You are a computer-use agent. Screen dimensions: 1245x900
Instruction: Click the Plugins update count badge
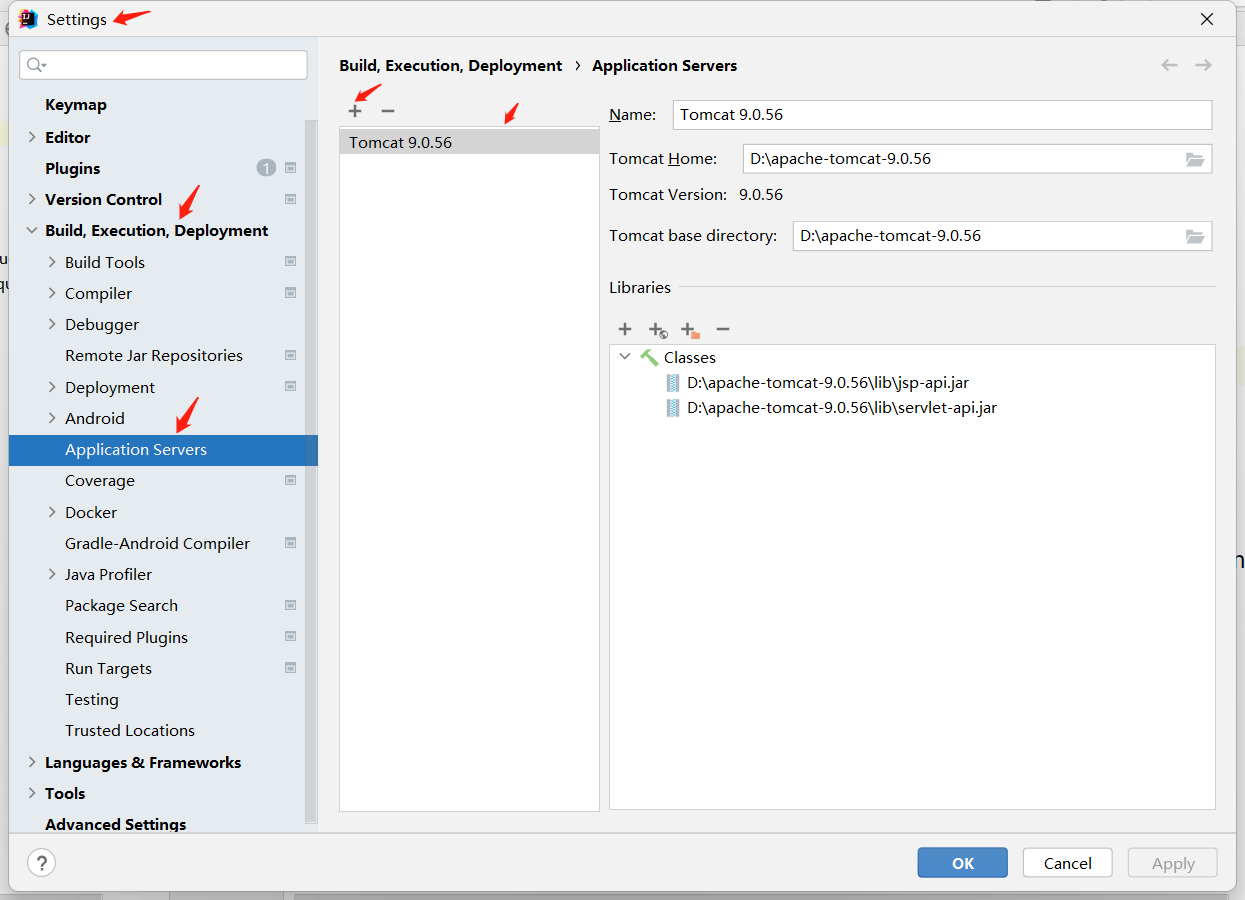point(266,168)
